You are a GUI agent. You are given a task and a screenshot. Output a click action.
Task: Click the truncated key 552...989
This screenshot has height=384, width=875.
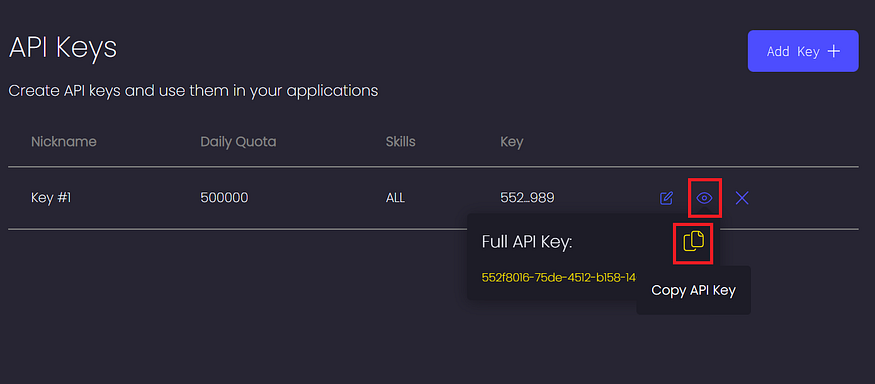pyautogui.click(x=527, y=198)
